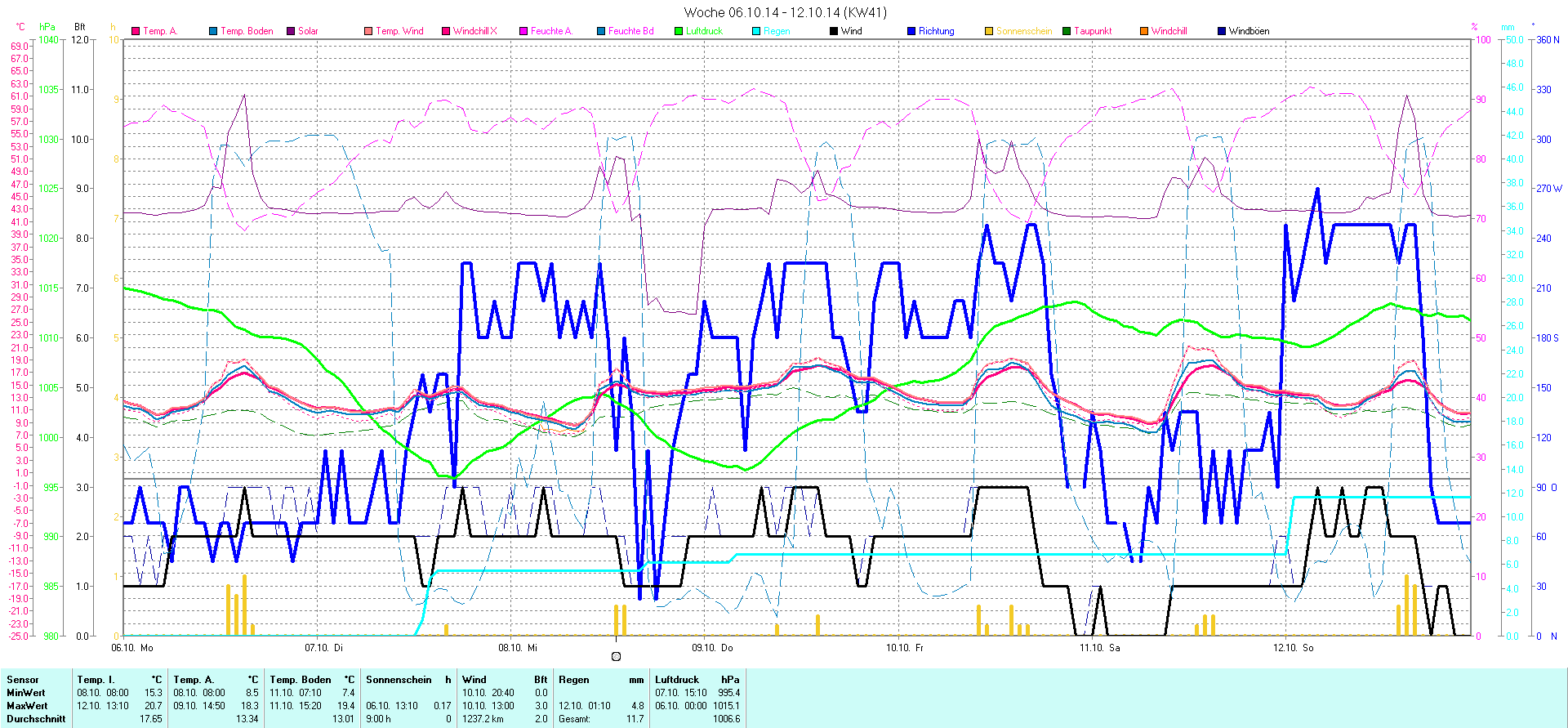
Task: Click the Temp. Wind legend marker
Action: coord(368,31)
